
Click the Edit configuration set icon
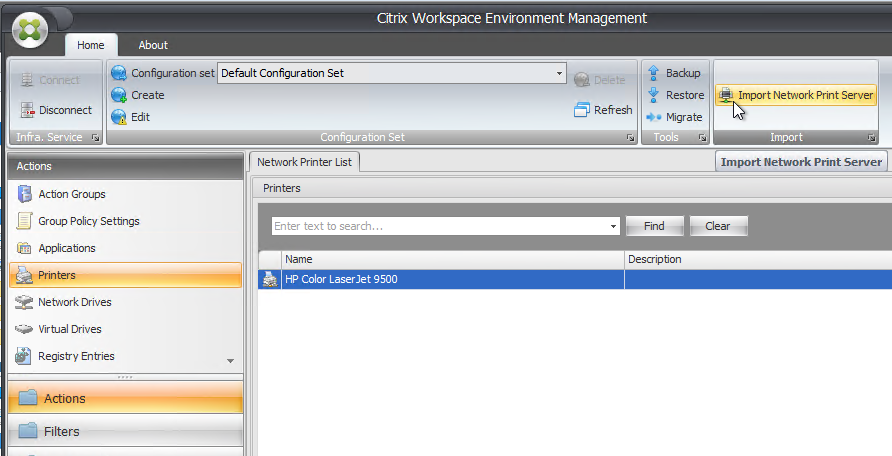tap(119, 117)
